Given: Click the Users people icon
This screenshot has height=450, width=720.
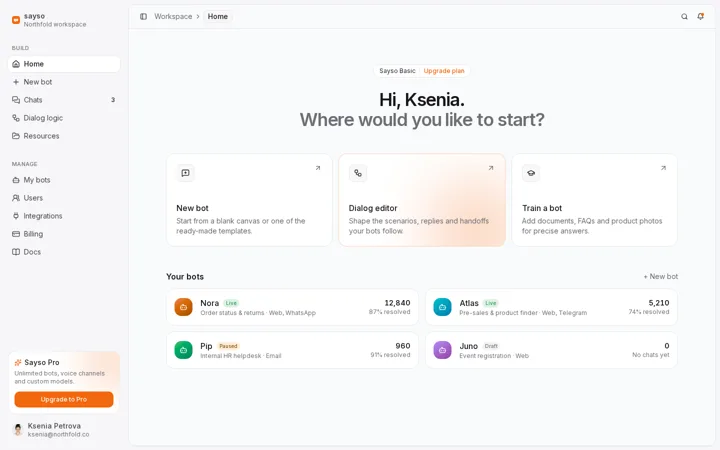Looking at the screenshot, I should pos(16,198).
